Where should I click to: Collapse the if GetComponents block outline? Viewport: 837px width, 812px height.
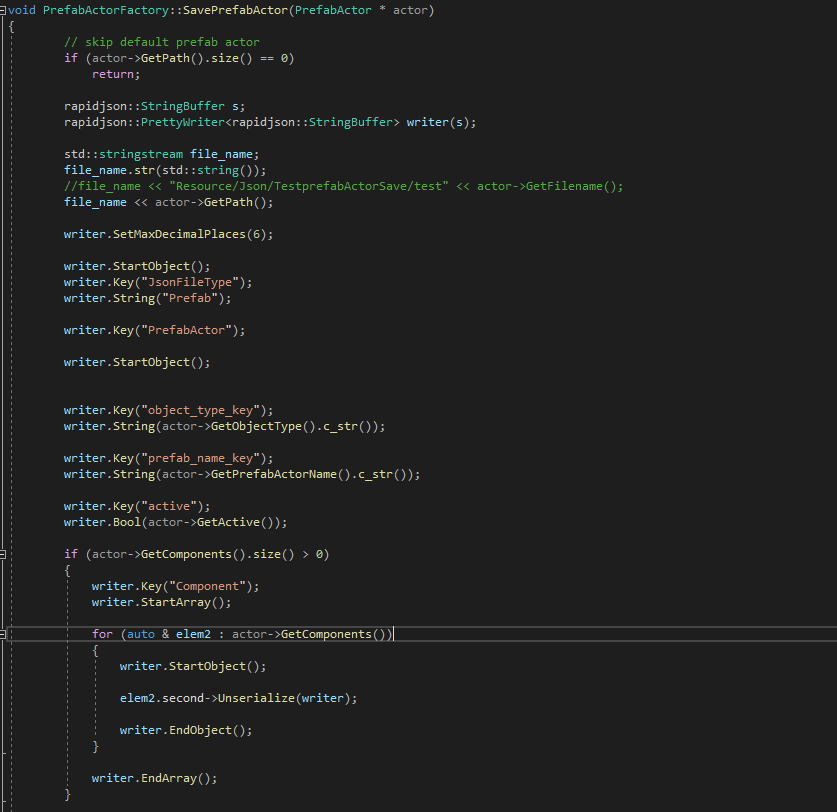(x=3, y=554)
